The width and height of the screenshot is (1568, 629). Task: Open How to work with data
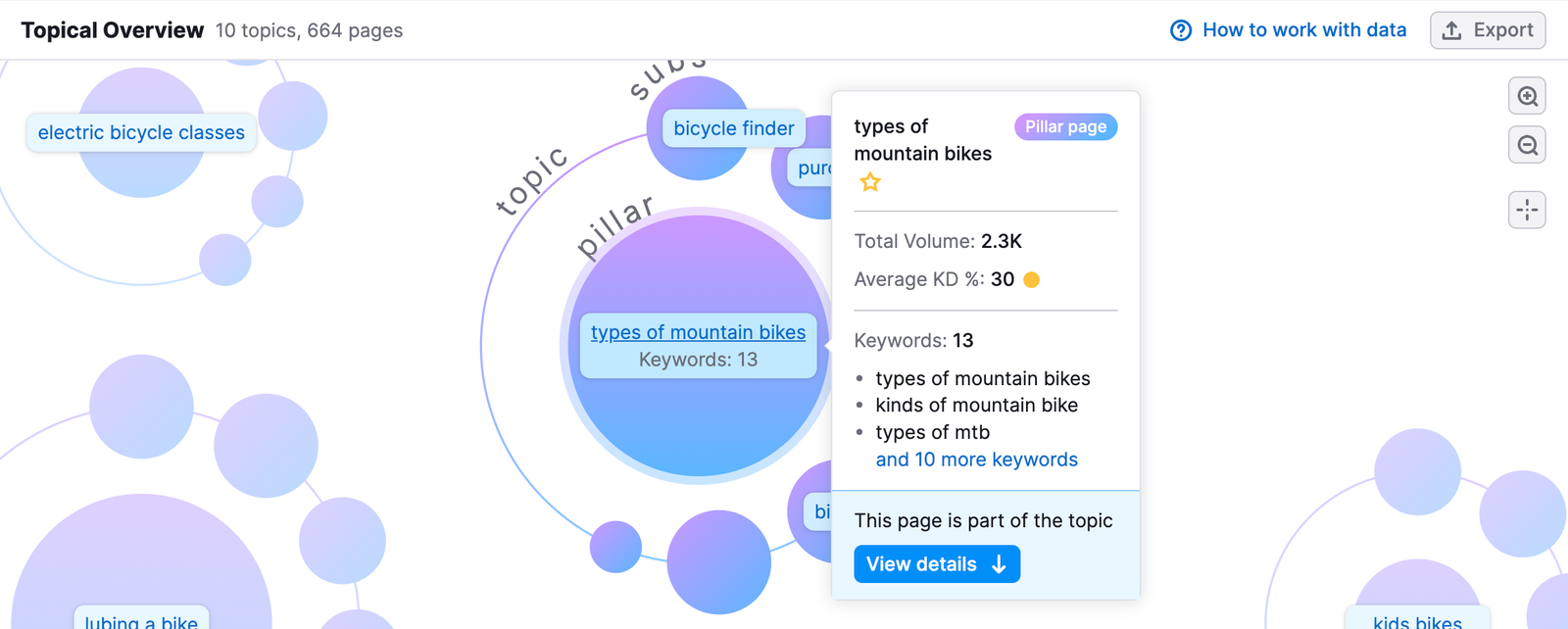coord(1303,30)
